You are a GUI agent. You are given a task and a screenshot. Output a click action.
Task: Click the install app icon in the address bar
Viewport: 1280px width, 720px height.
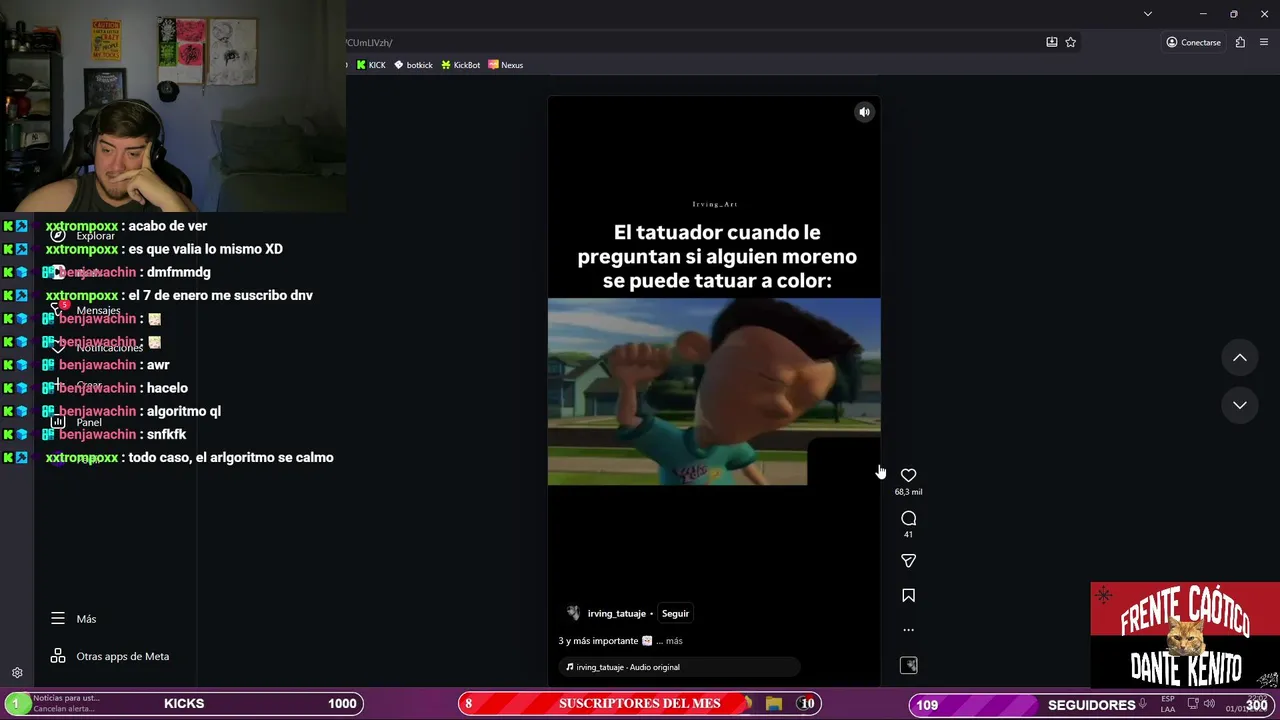[x=1051, y=42]
